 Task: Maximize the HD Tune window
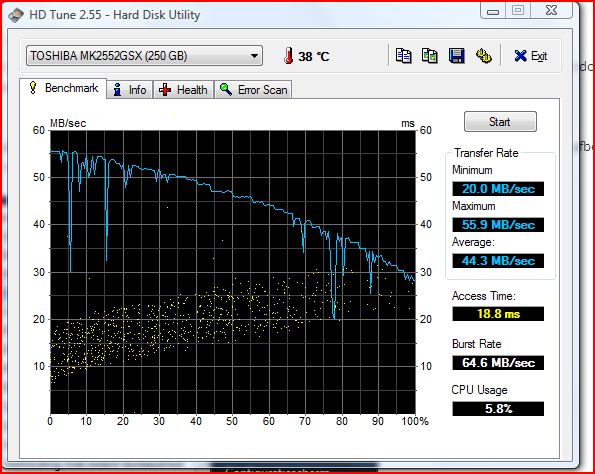pos(518,10)
